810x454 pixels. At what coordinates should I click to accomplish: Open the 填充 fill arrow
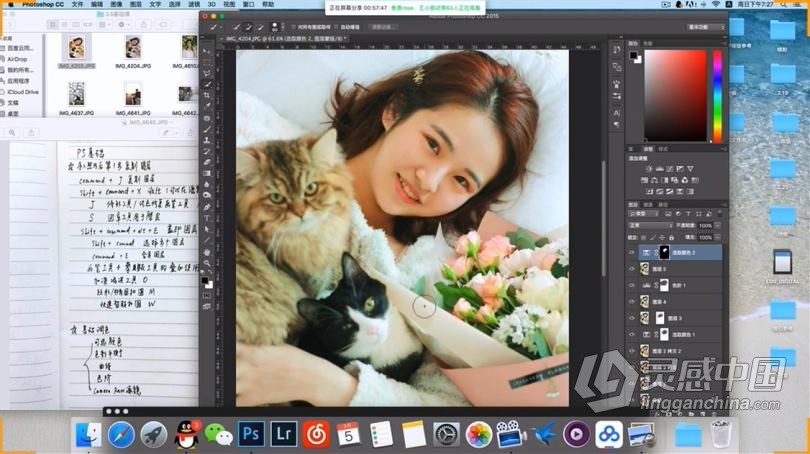coord(718,238)
